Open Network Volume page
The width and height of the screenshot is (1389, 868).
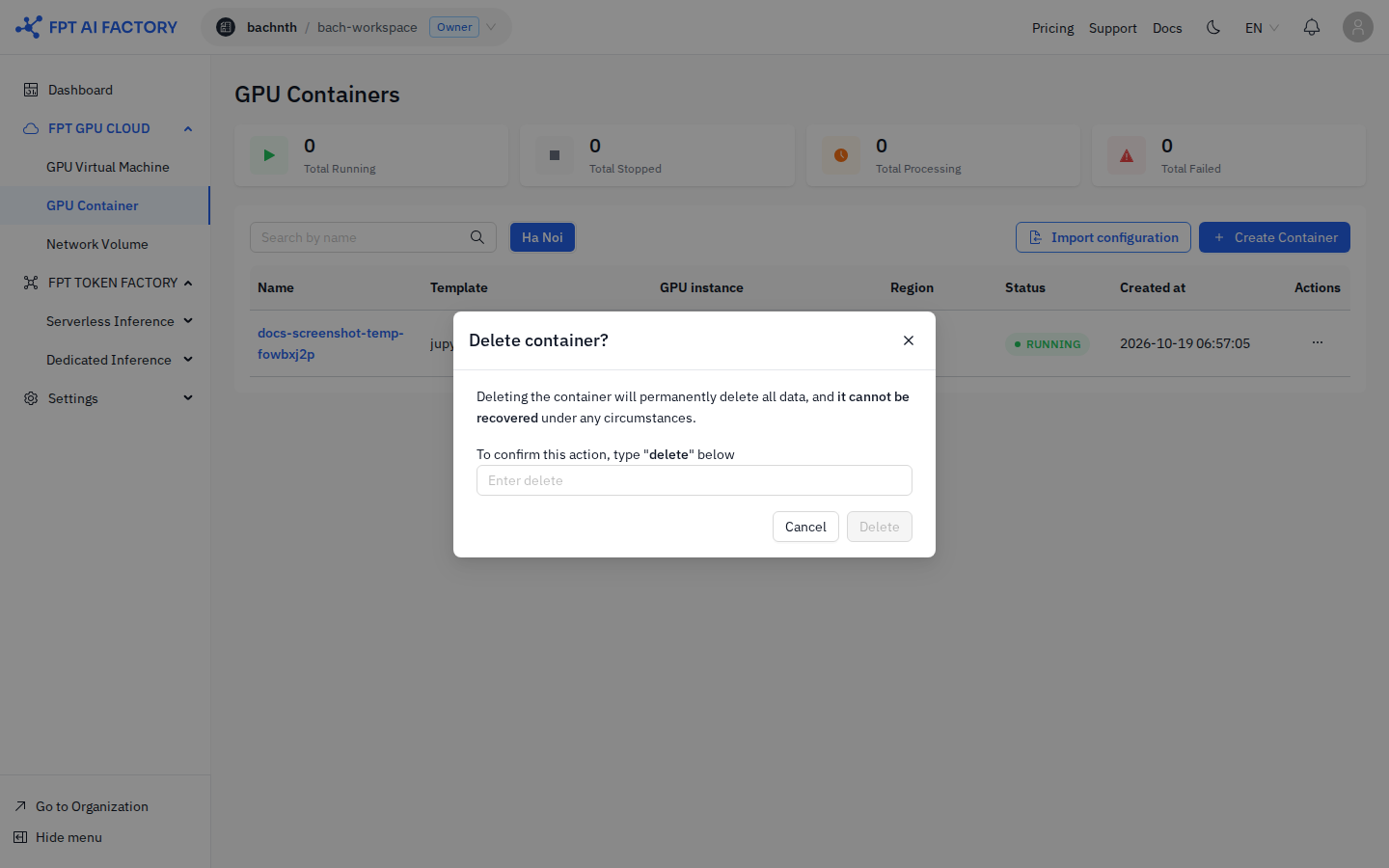click(x=97, y=244)
